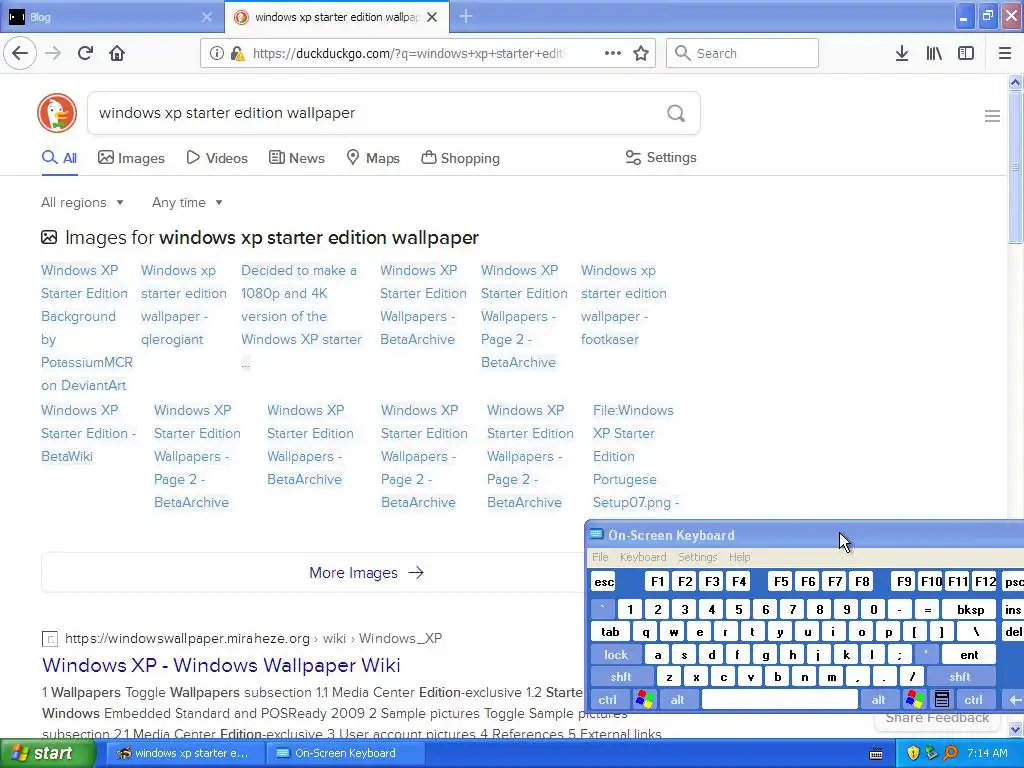
Task: Click the bksp key on On-Screen Keyboard
Action: coord(970,609)
